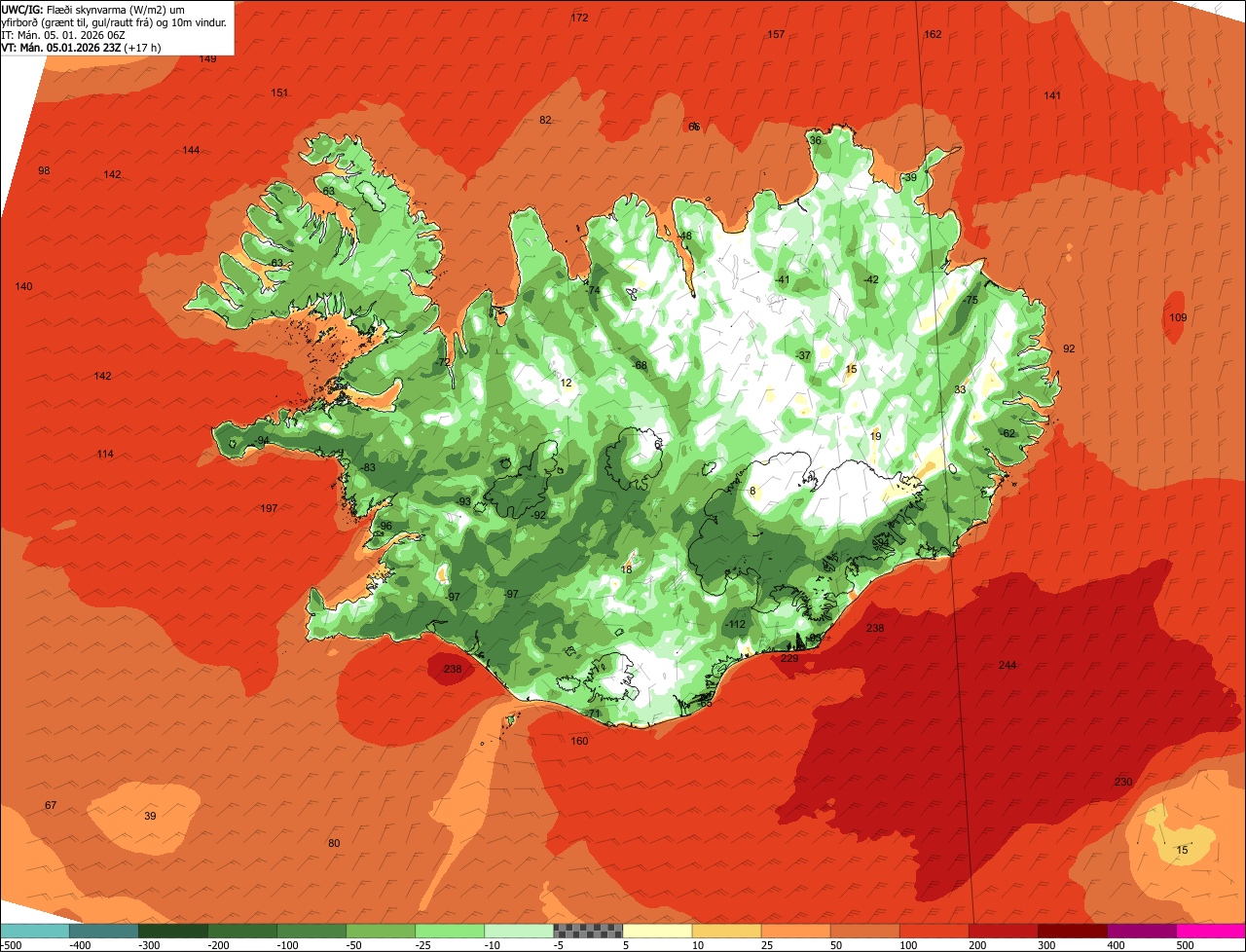This screenshot has width=1246, height=952.
Task: Click the checkered legend segment between -5 and 5
Action: tap(588, 931)
